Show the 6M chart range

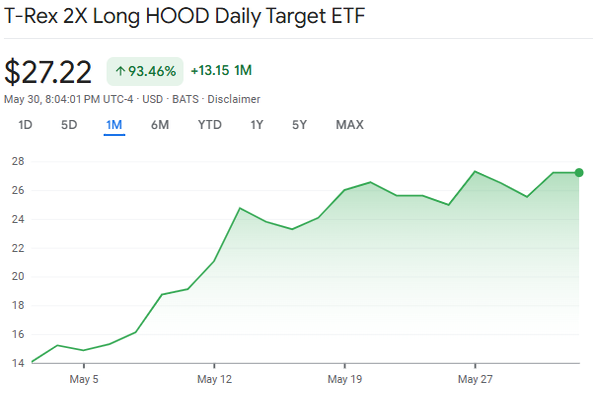[x=160, y=125]
